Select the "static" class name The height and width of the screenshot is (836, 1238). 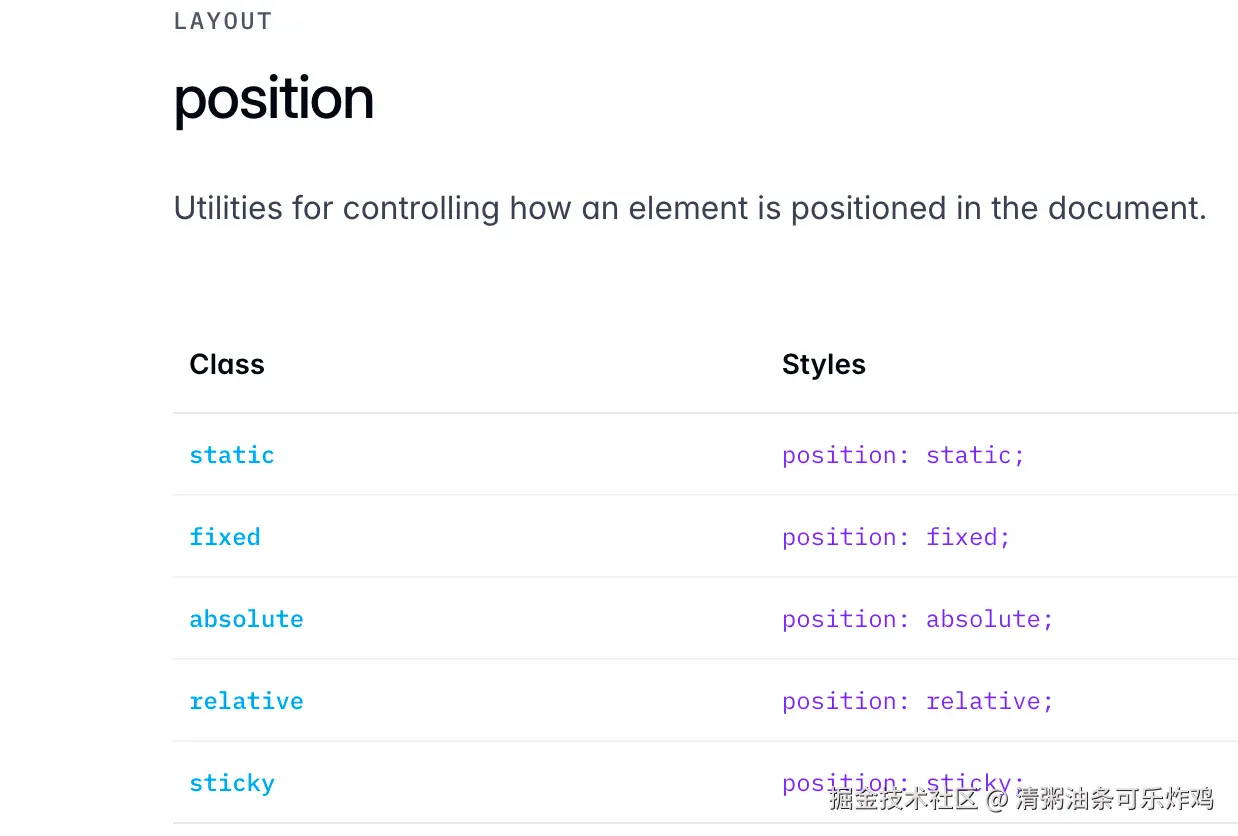[232, 455]
